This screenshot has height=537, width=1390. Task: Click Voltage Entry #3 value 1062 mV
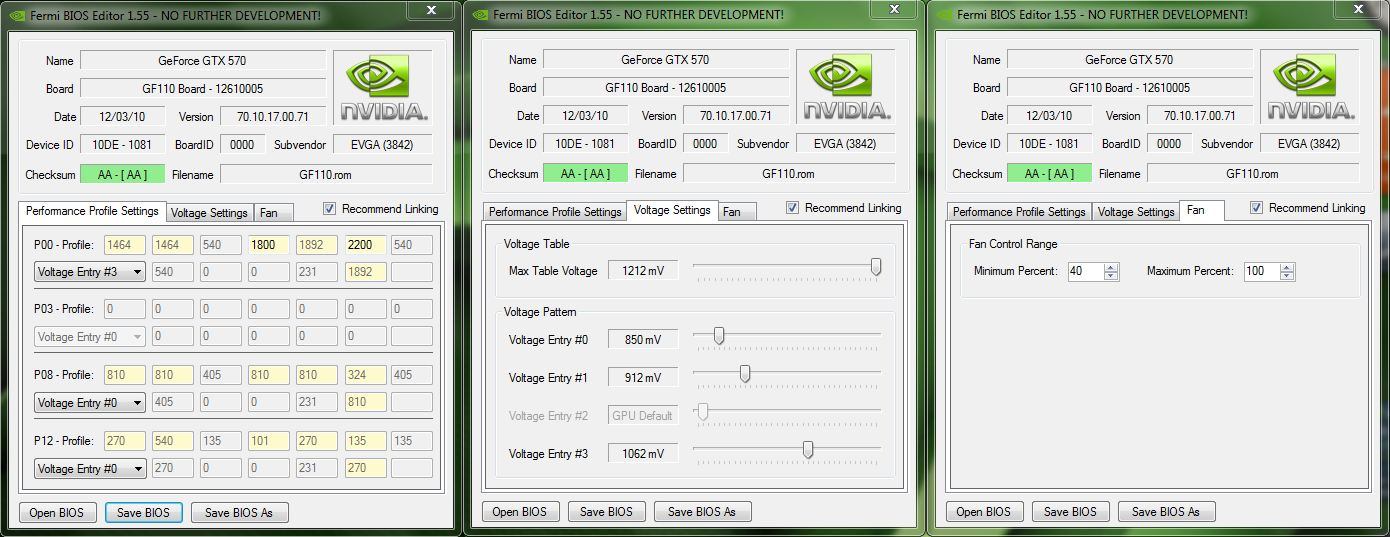pyautogui.click(x=642, y=454)
